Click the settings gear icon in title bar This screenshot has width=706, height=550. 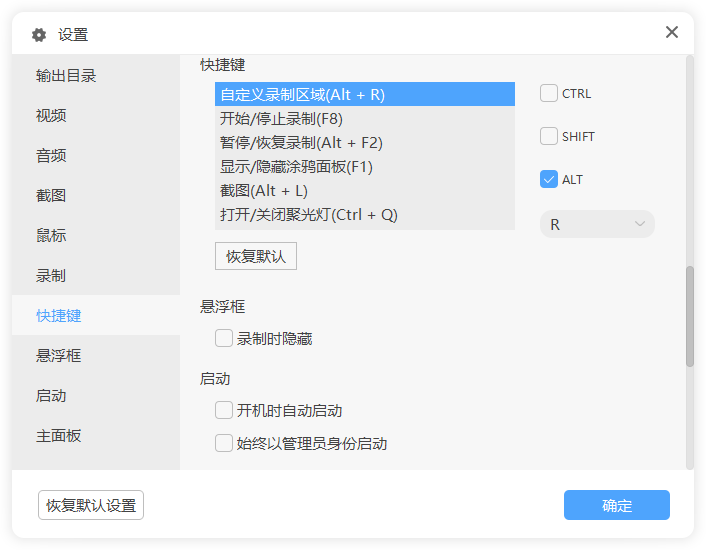tap(39, 35)
